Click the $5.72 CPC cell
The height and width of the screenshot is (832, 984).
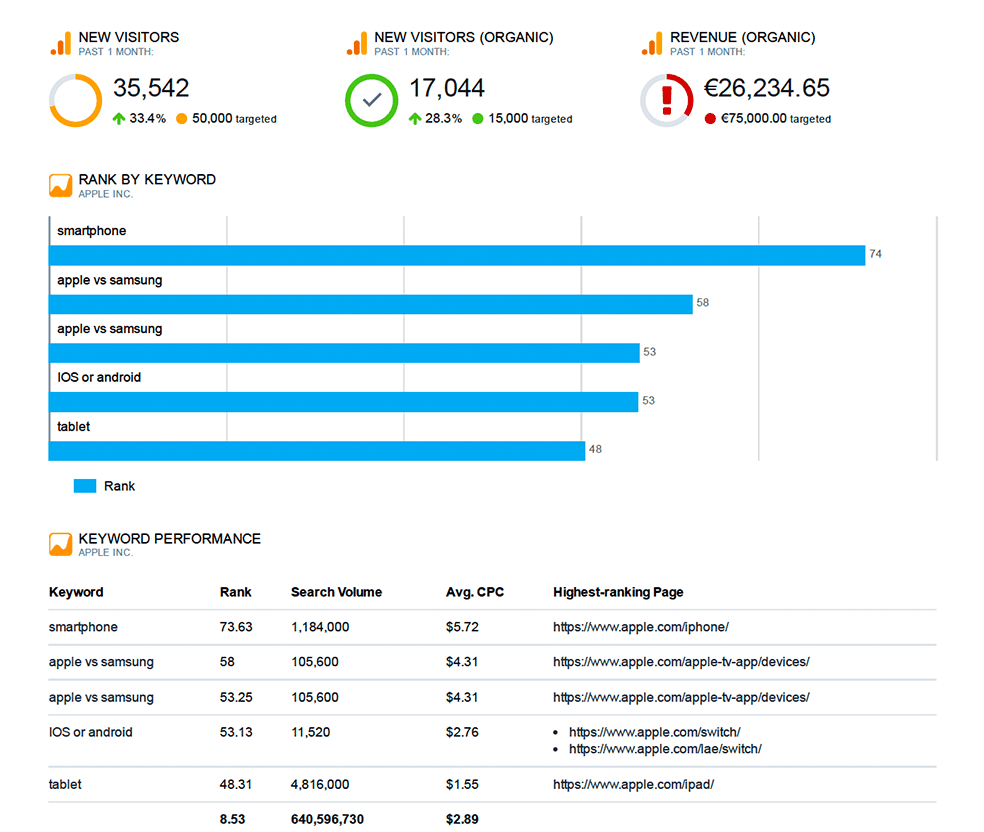click(x=462, y=627)
